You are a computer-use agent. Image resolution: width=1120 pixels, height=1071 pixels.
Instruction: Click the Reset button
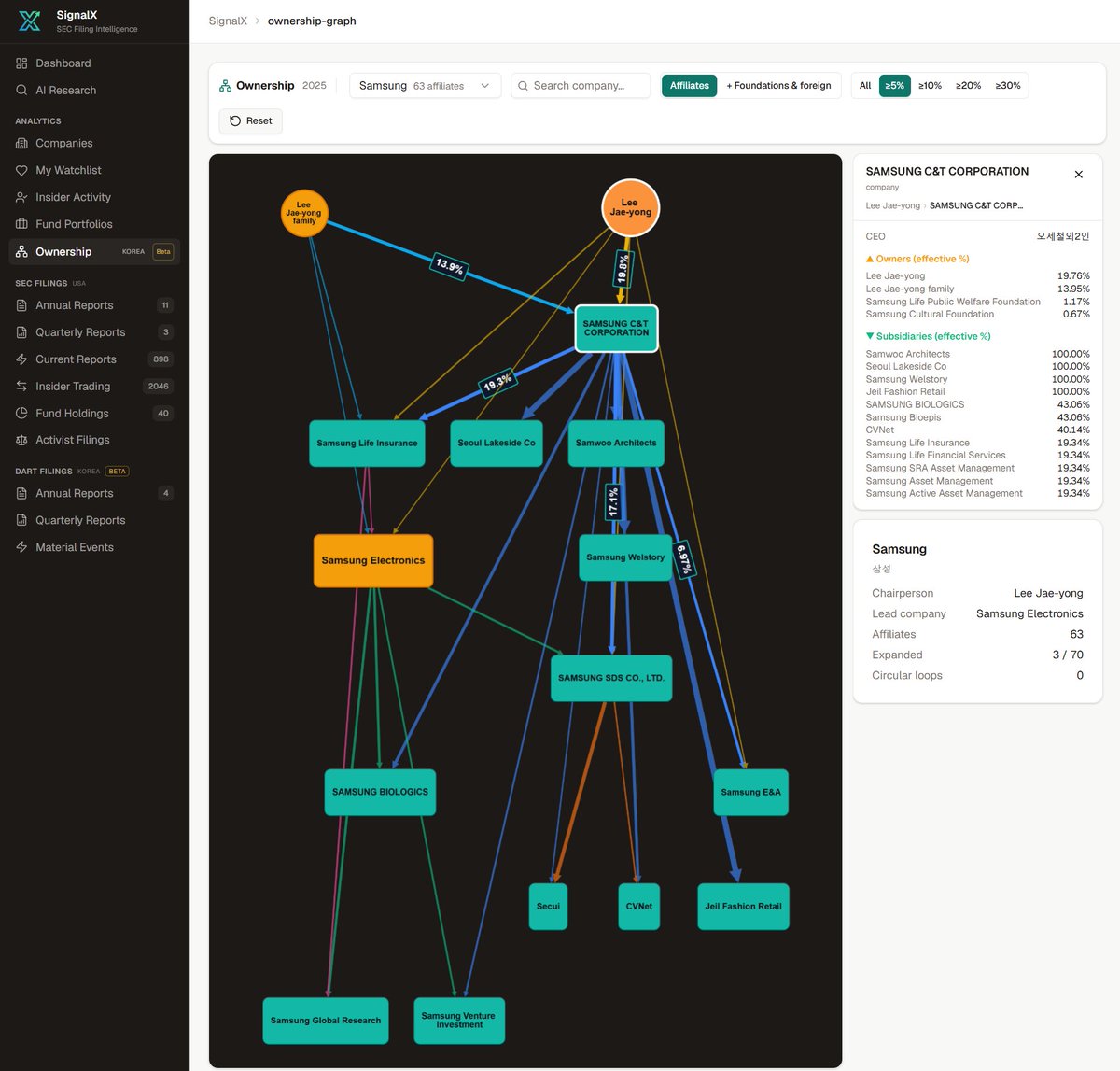[x=250, y=121]
